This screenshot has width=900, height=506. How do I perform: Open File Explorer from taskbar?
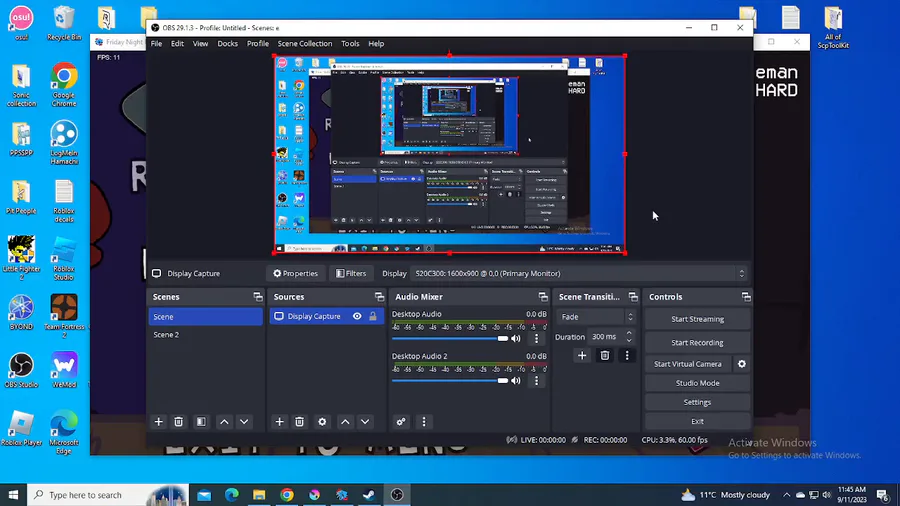(259, 495)
